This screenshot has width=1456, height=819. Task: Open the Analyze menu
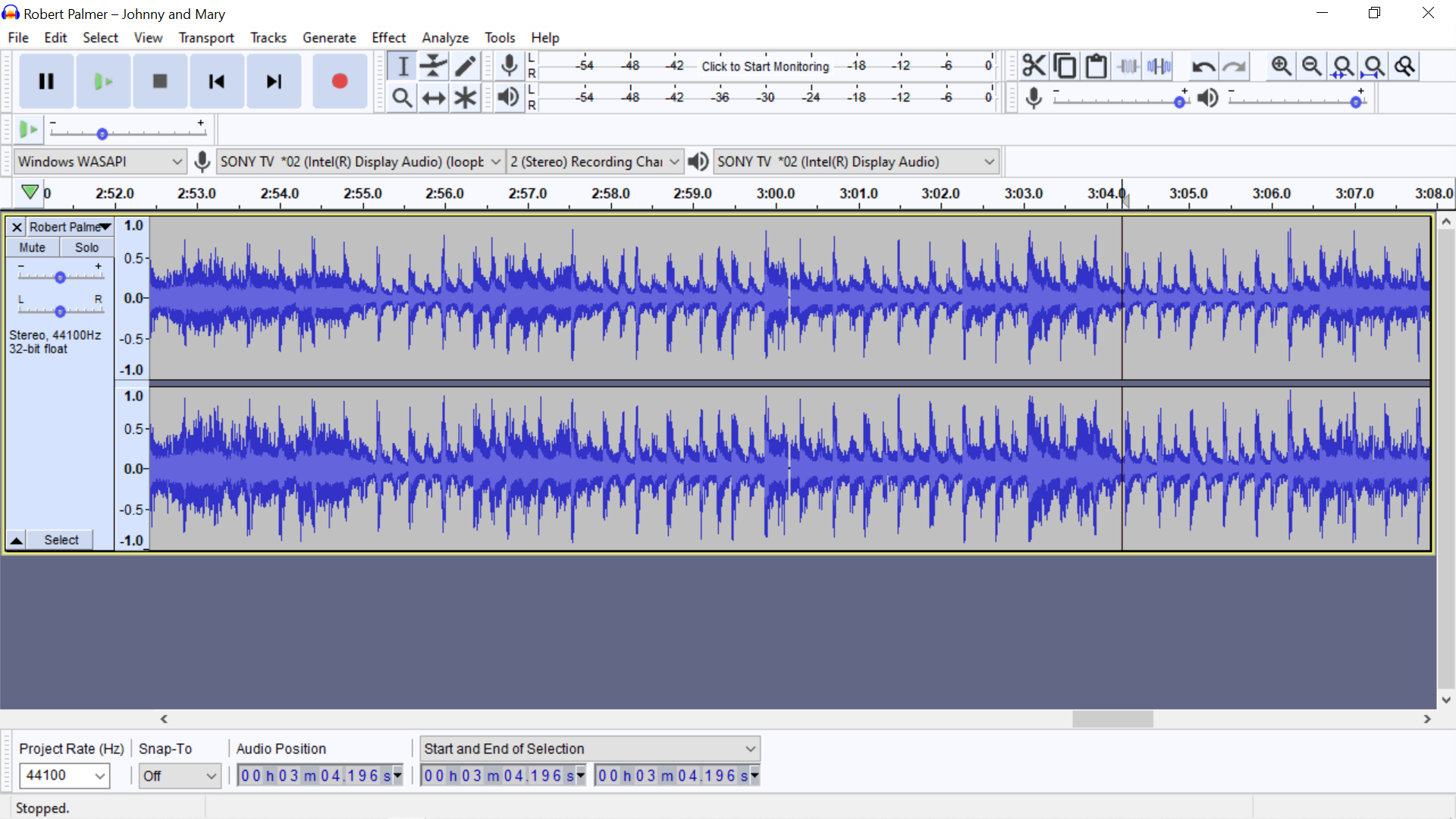coord(445,38)
